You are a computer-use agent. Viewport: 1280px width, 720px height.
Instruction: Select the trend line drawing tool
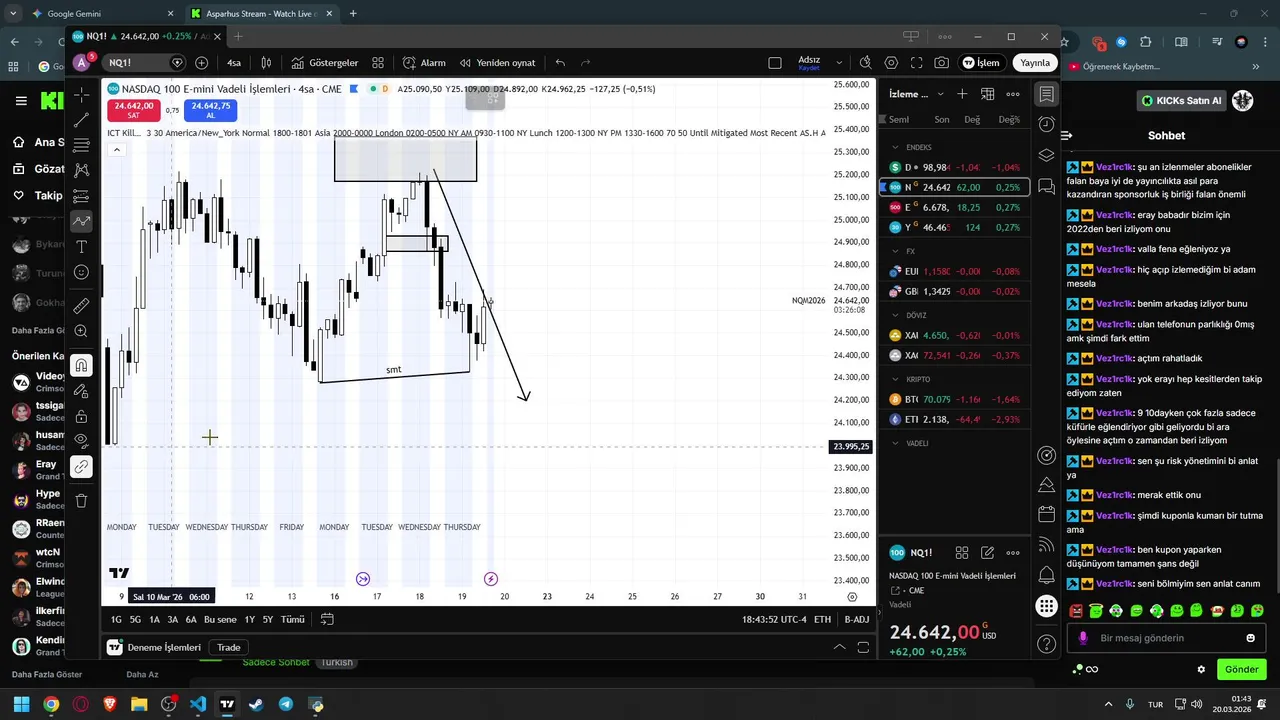coord(82,119)
